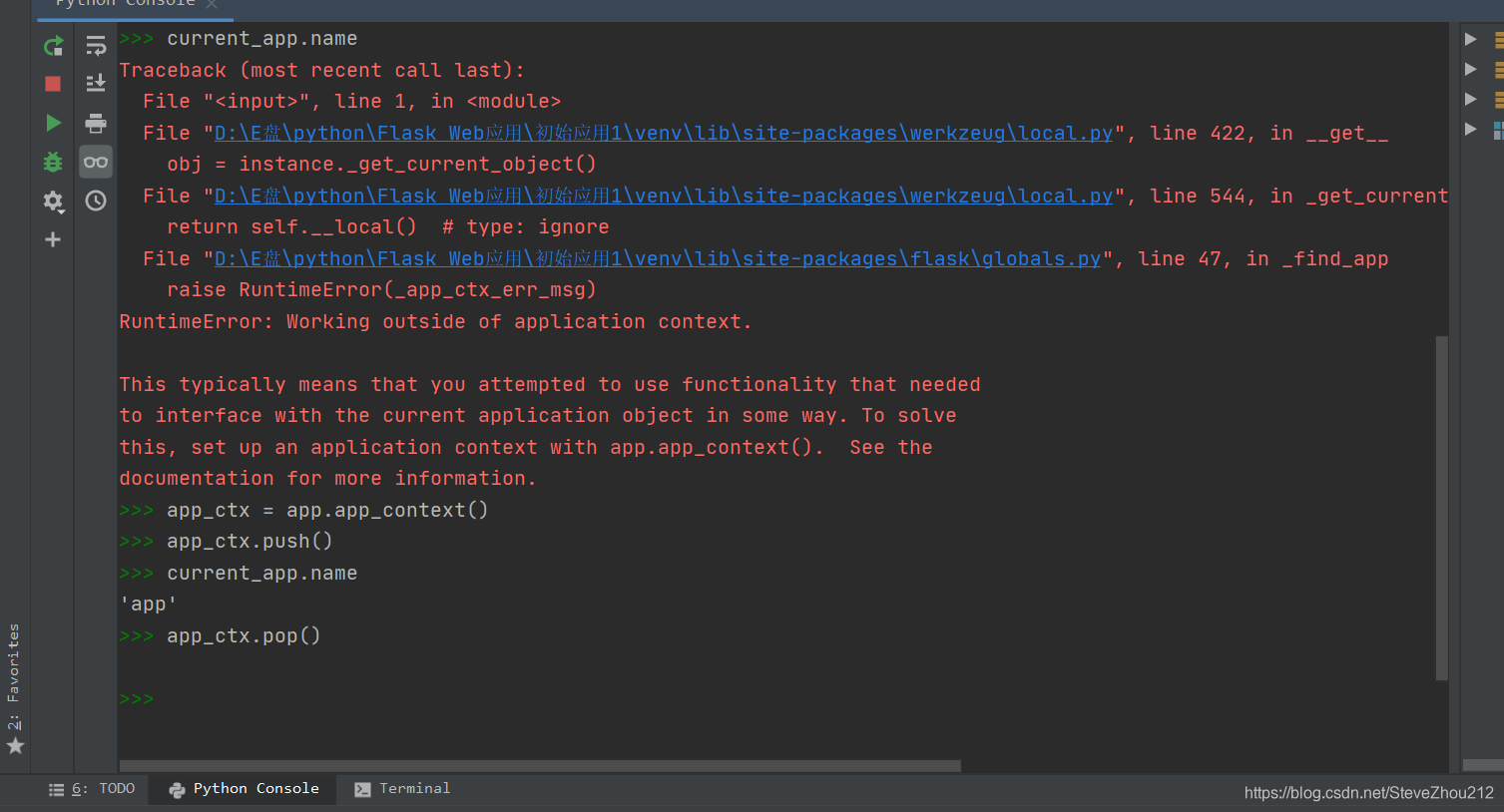Add new console with plus icon
Screen dimensions: 1504x812
point(53,239)
